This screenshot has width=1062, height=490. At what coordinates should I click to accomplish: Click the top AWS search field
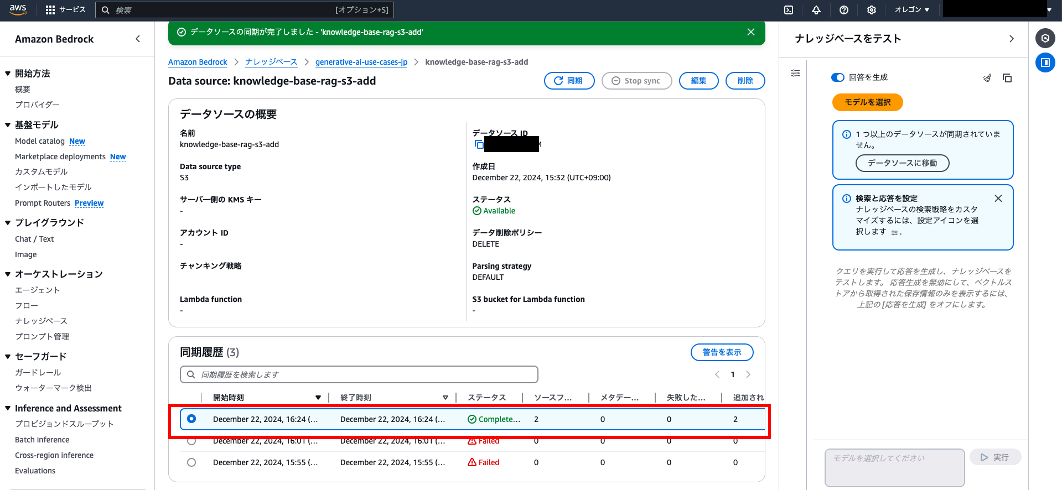[245, 10]
